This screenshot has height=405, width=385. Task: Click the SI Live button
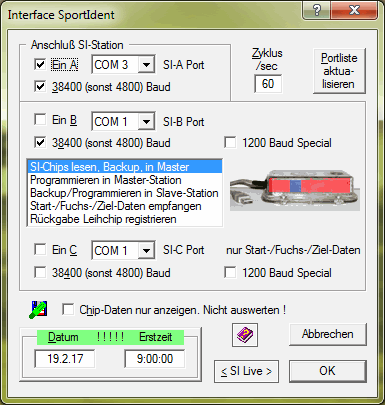(x=246, y=371)
